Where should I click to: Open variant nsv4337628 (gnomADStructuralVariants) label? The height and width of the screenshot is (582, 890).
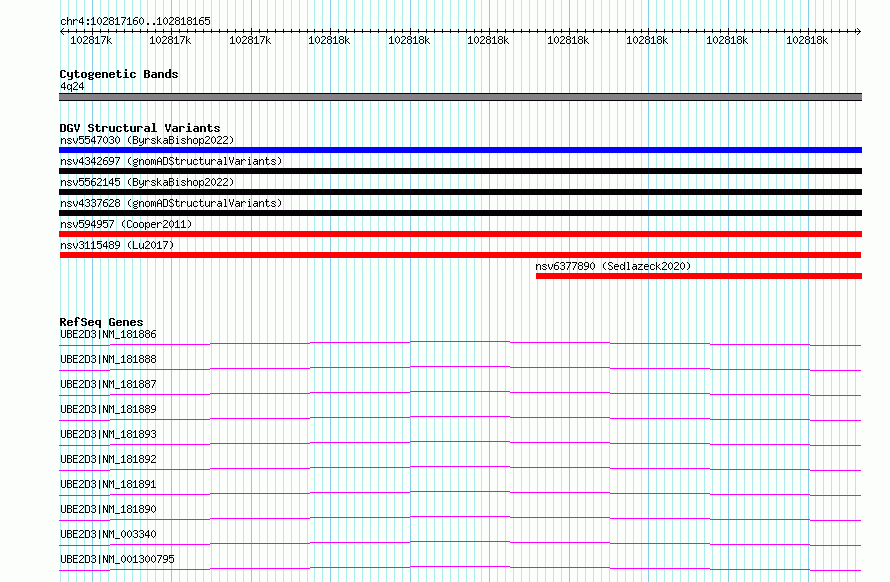pyautogui.click(x=171, y=203)
